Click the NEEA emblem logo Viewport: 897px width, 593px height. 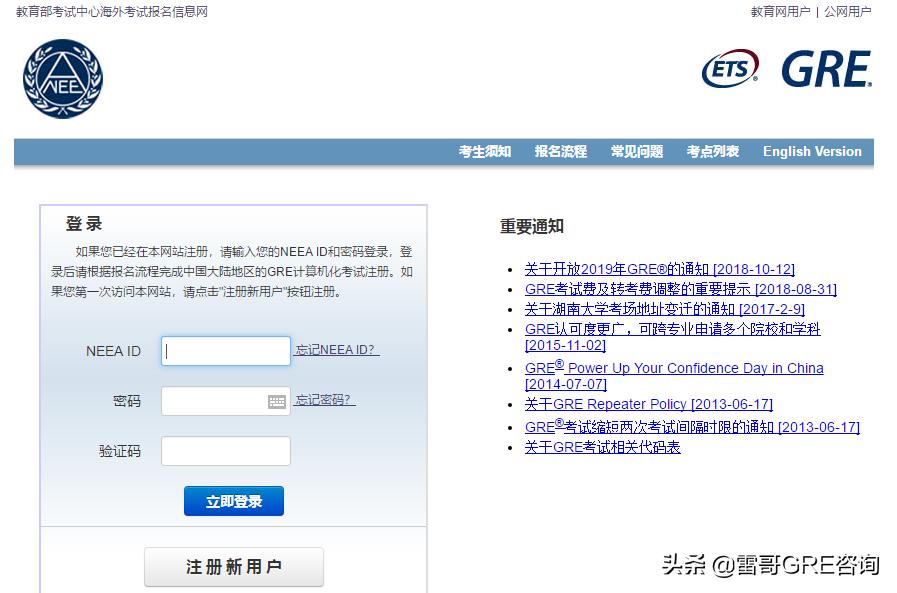(62, 78)
